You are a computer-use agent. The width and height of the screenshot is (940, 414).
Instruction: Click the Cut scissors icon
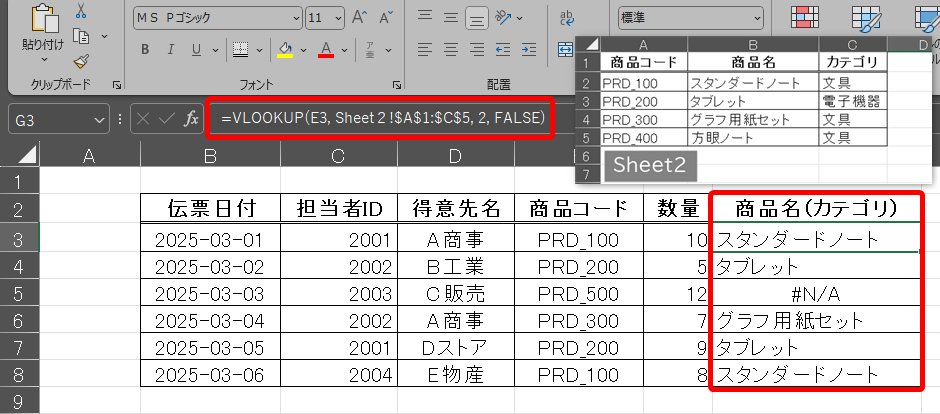(x=81, y=9)
